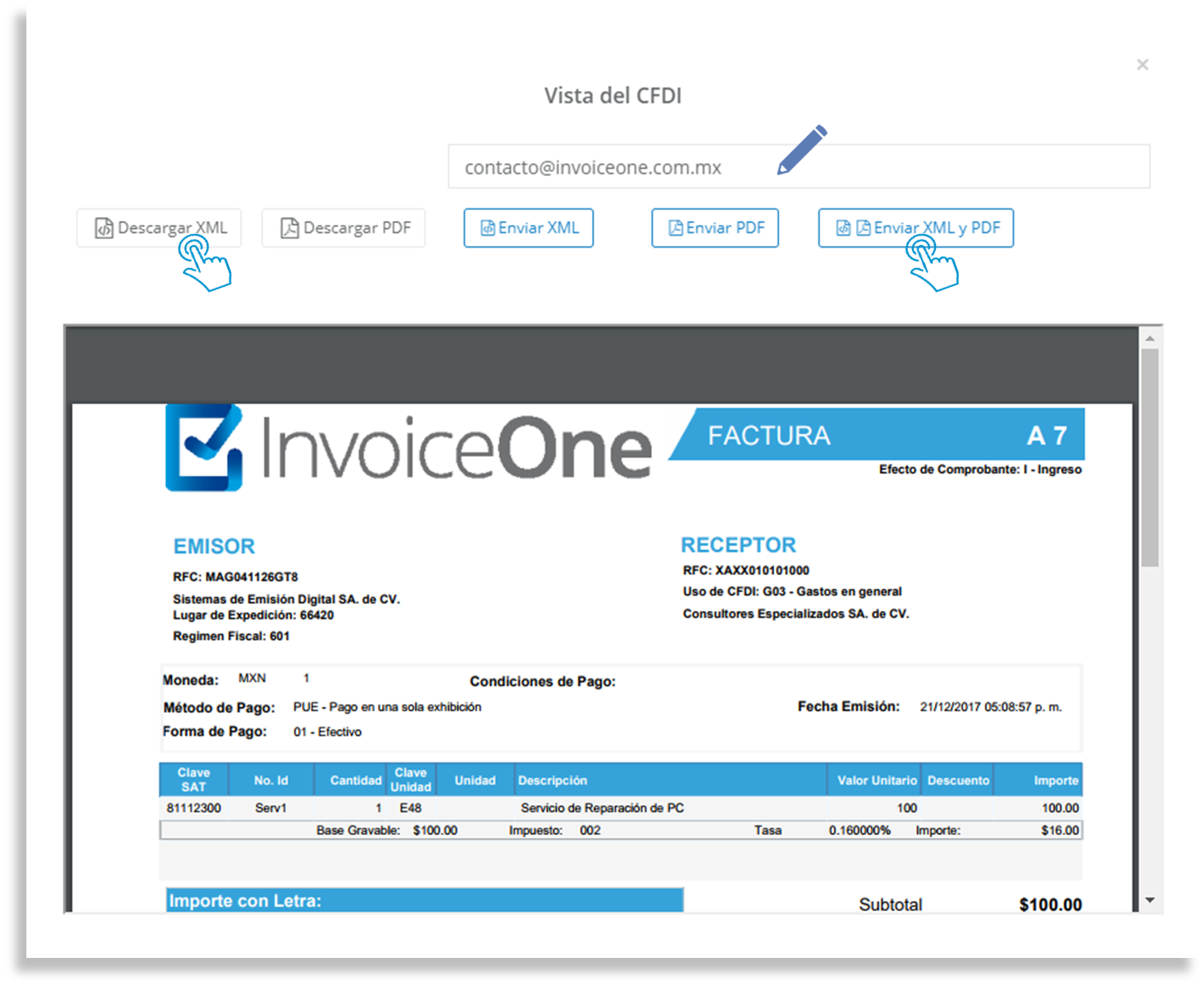Click the Vista del CFDI title

[x=613, y=95]
